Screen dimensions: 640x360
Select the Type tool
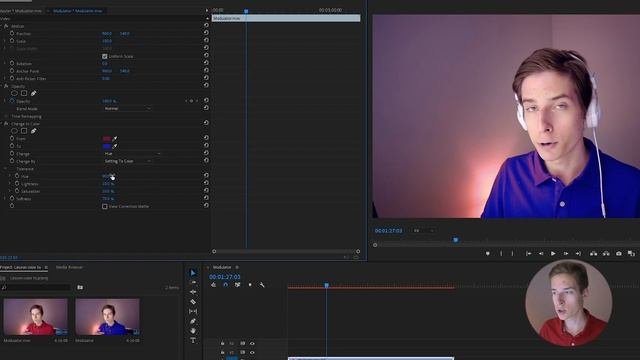[193, 340]
